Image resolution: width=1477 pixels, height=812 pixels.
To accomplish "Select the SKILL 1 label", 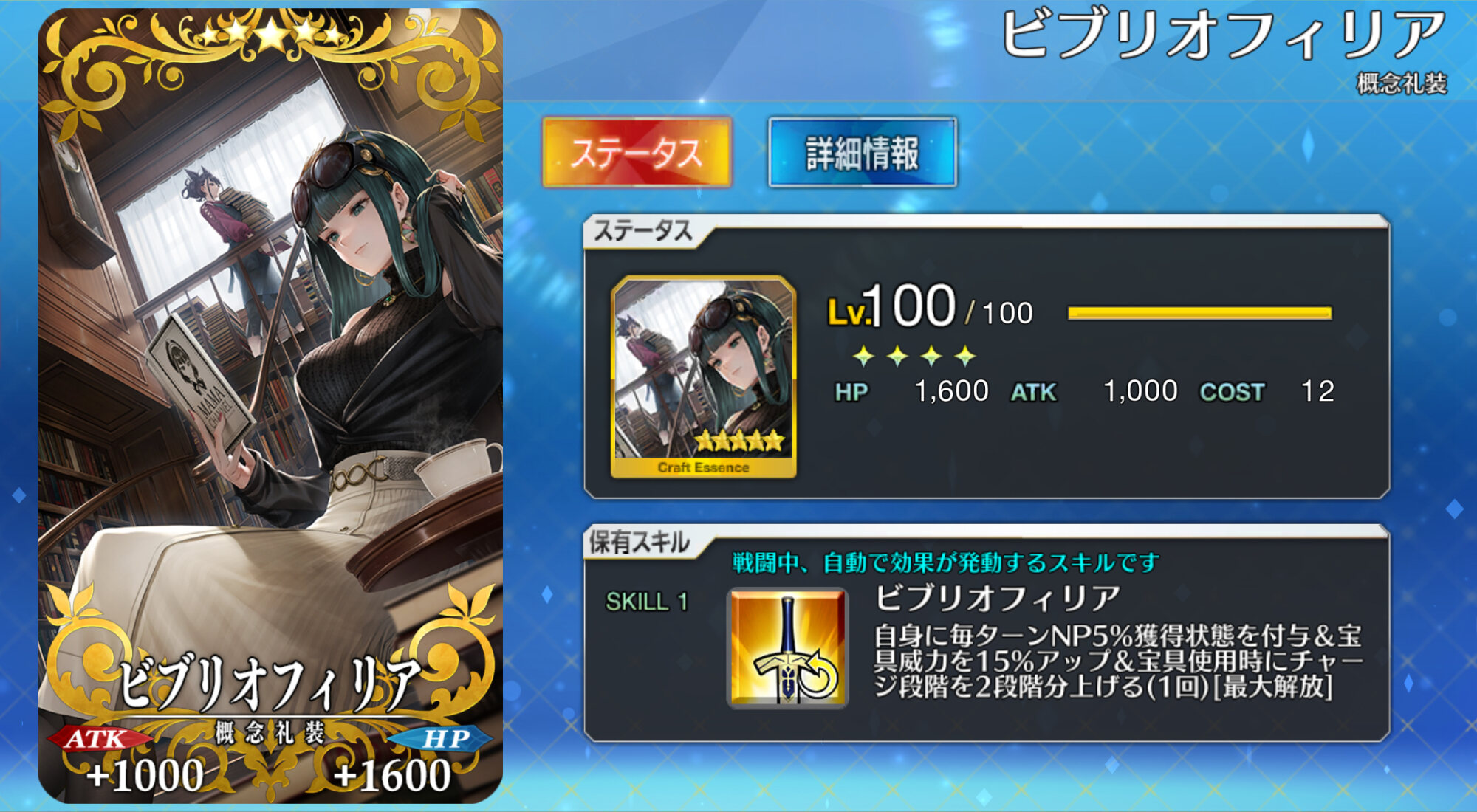I will coord(647,602).
